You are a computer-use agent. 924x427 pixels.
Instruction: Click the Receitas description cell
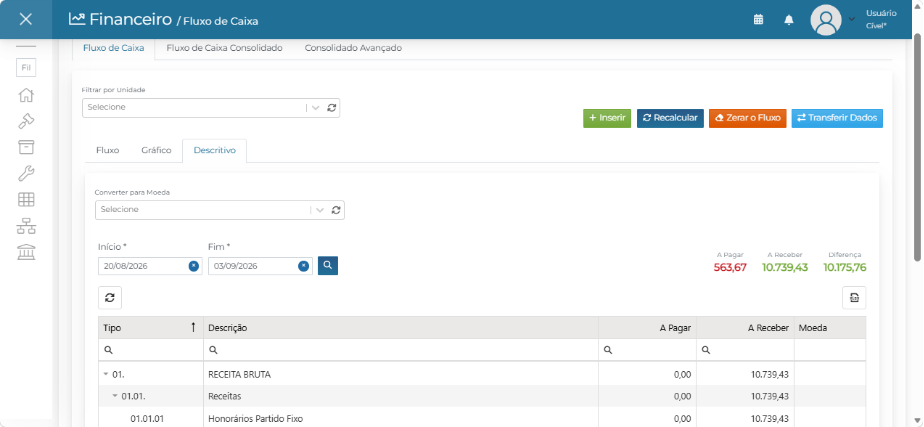click(401, 396)
